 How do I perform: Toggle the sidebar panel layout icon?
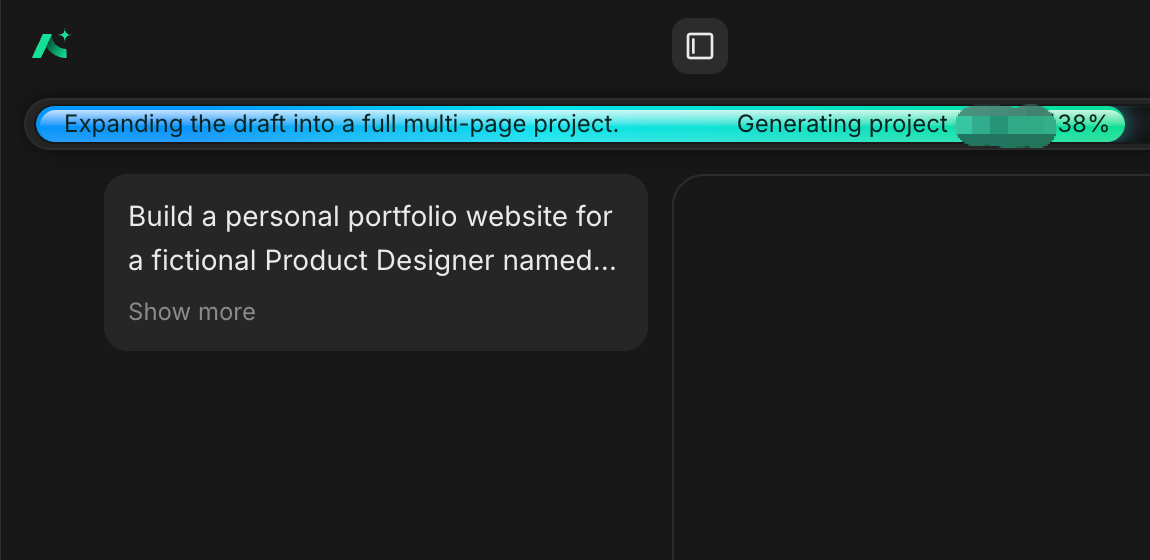[x=700, y=46]
